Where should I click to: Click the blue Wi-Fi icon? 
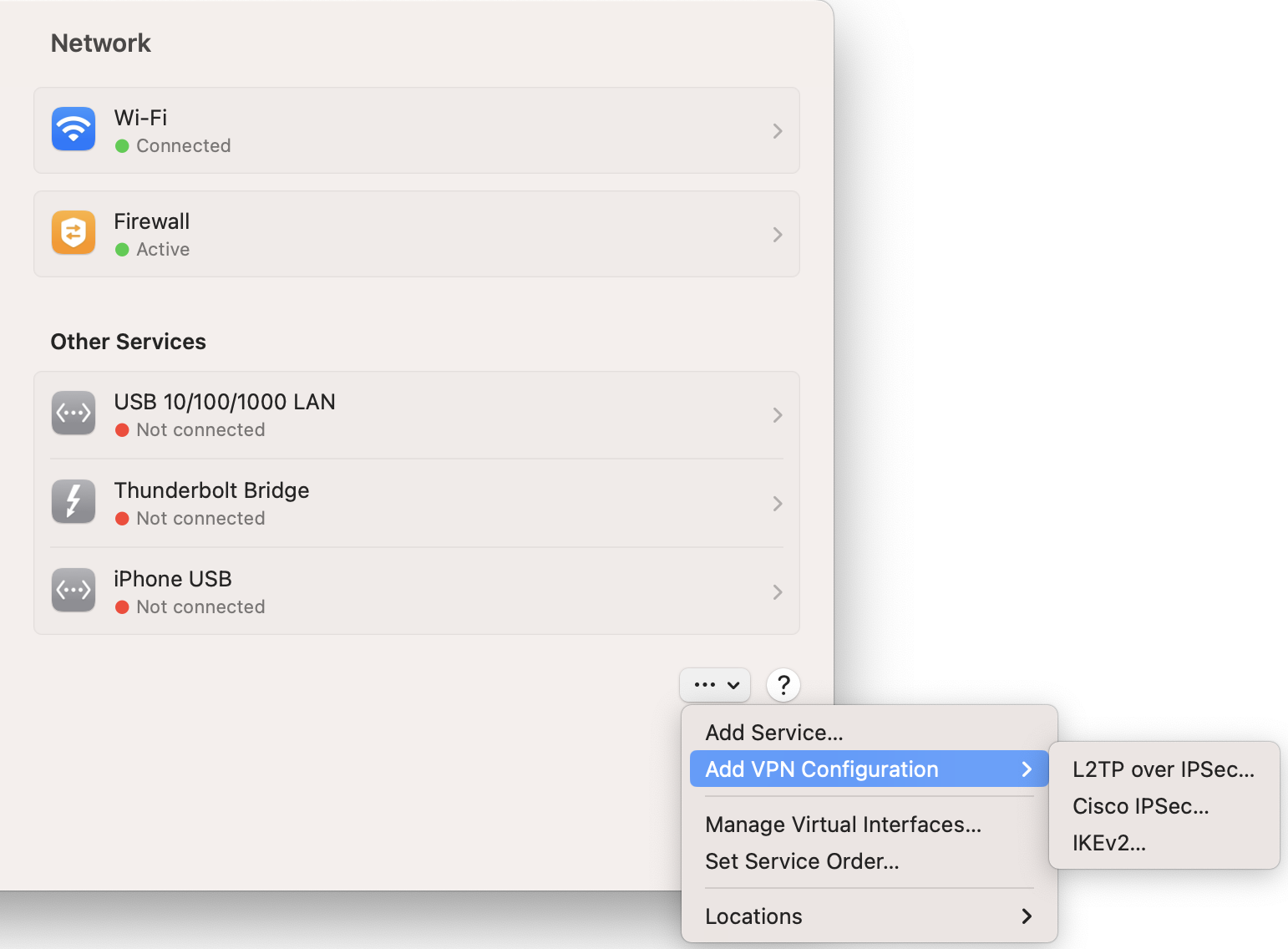pos(74,129)
